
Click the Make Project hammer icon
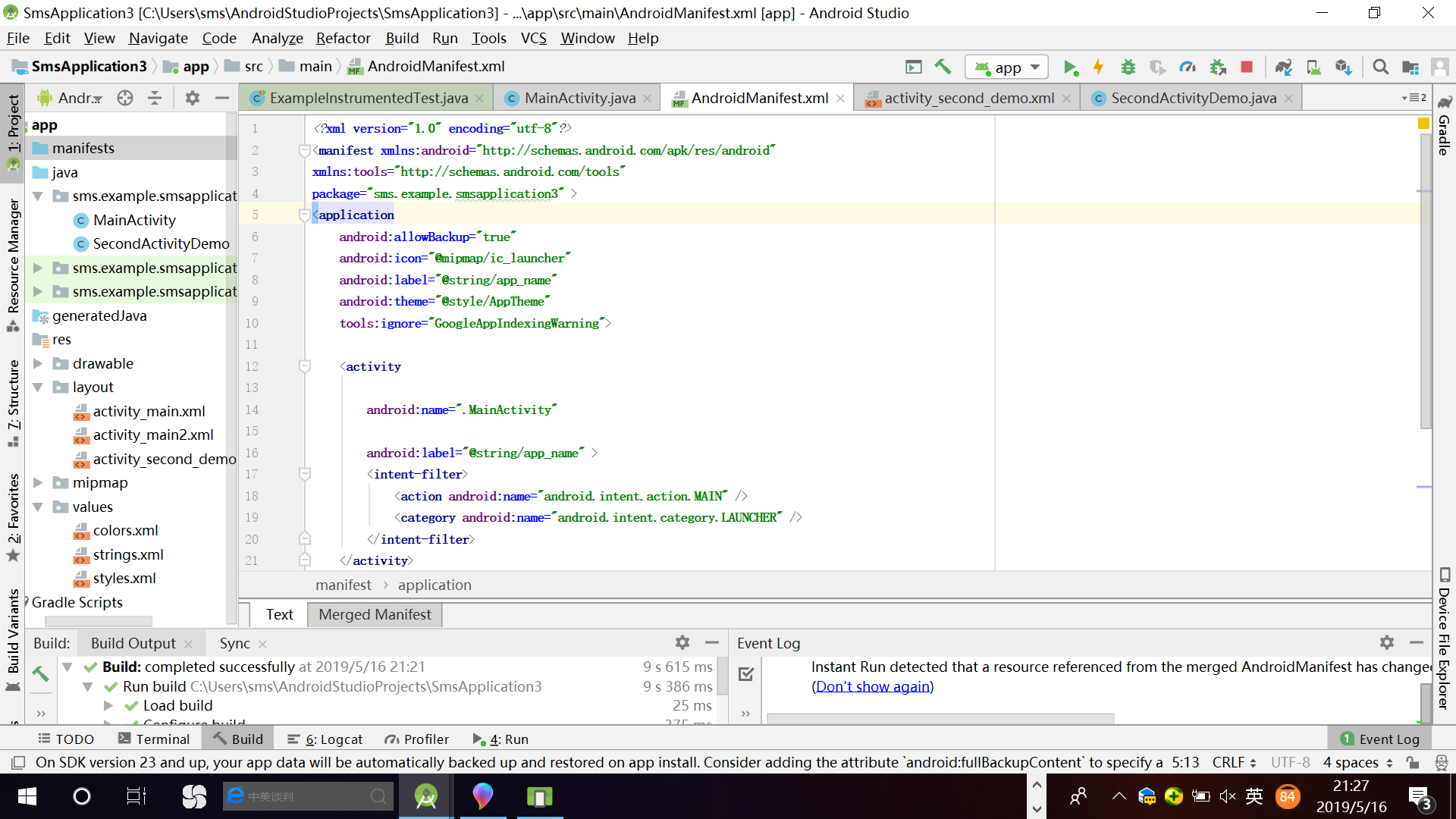[x=943, y=67]
